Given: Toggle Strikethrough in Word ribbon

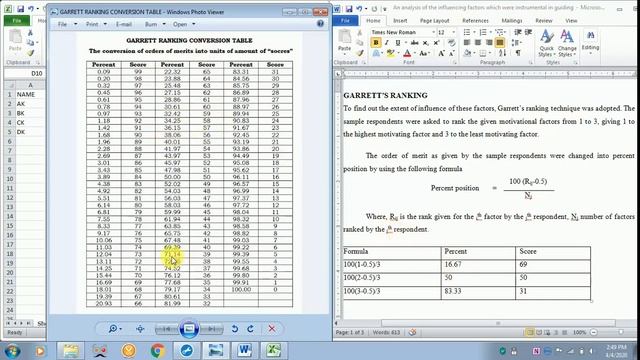Looking at the screenshot, I should point(414,42).
